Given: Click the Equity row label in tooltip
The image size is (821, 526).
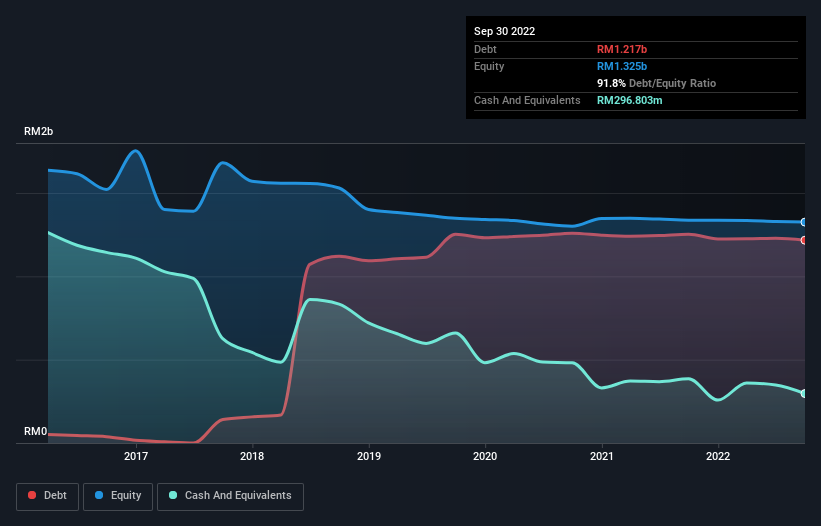Looking at the screenshot, I should (x=489, y=66).
